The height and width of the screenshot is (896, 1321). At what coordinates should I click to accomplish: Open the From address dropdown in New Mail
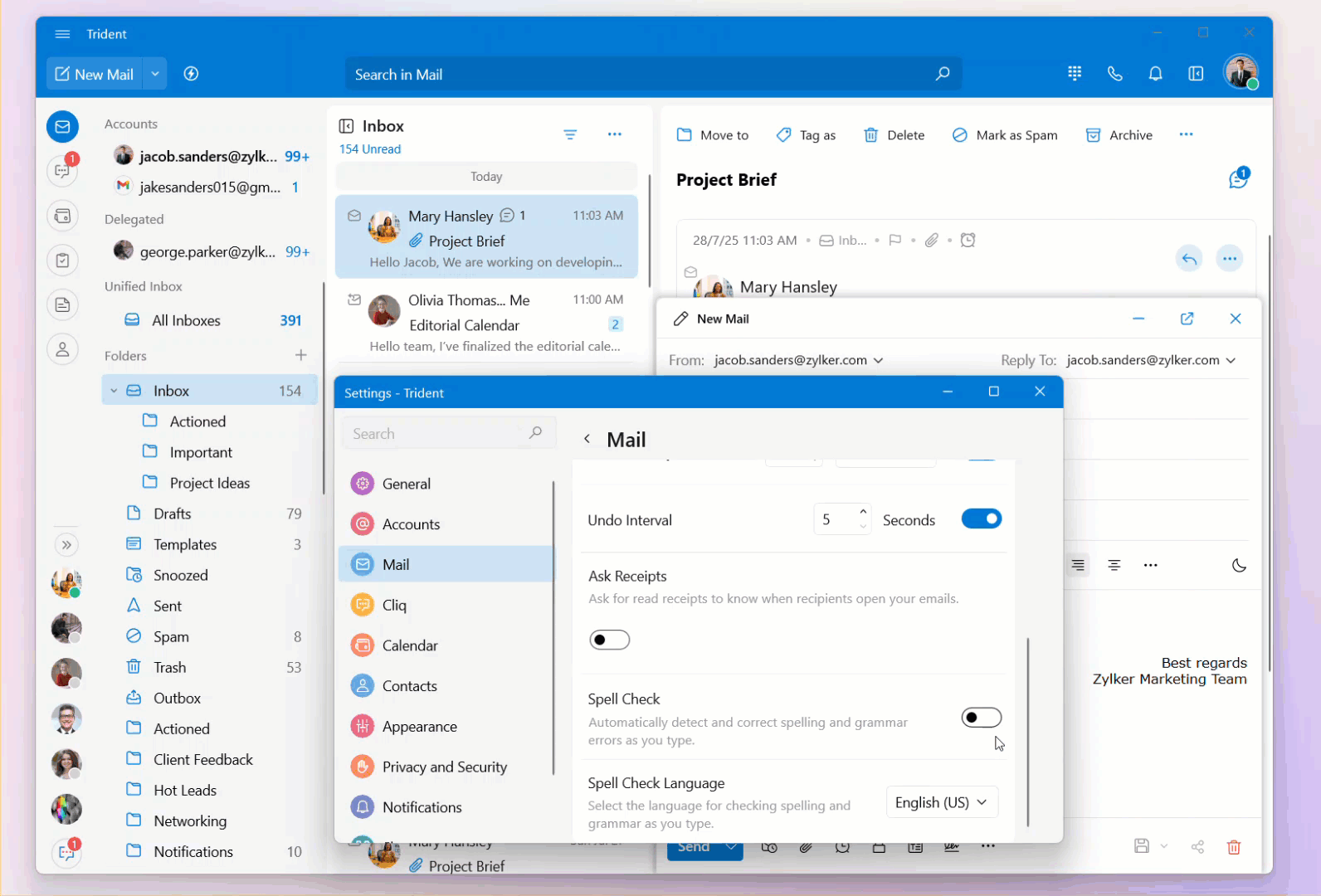879,360
